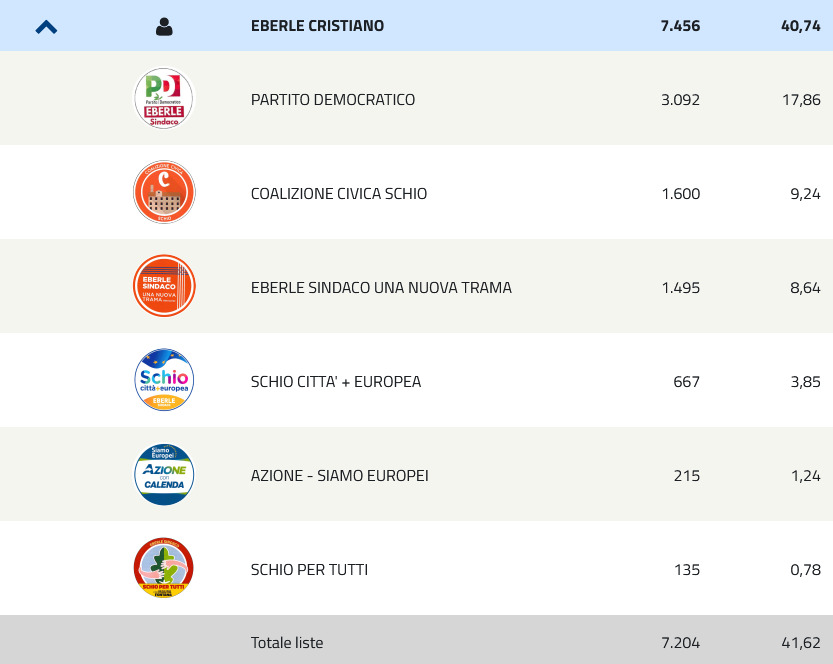Screen dimensions: 833x664
Task: Select the Coalizione Civica Schio emblem
Action: click(164, 192)
